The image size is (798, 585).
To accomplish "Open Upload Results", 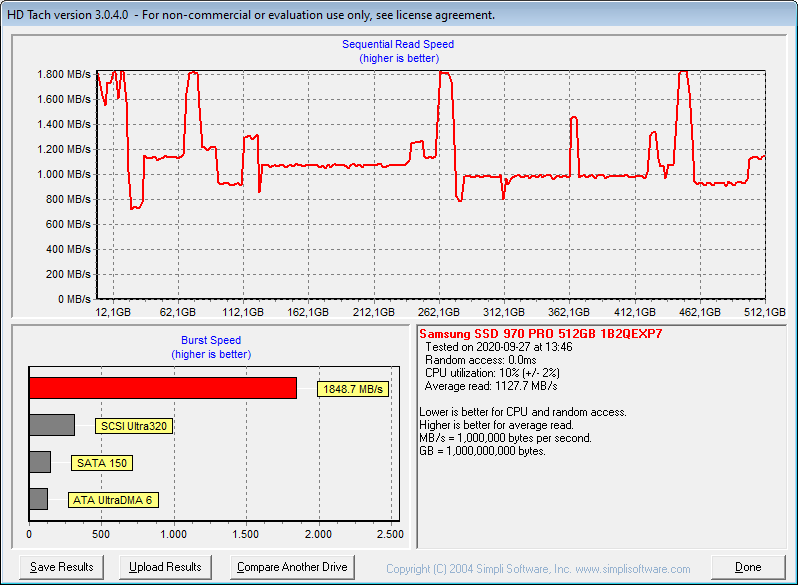I will pos(165,567).
